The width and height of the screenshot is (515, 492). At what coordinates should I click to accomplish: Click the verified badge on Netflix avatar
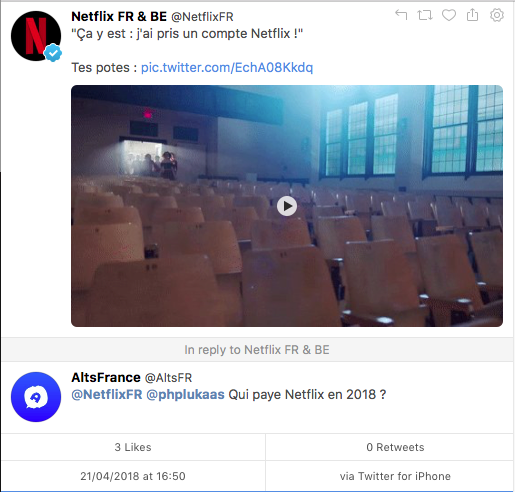pos(53,53)
